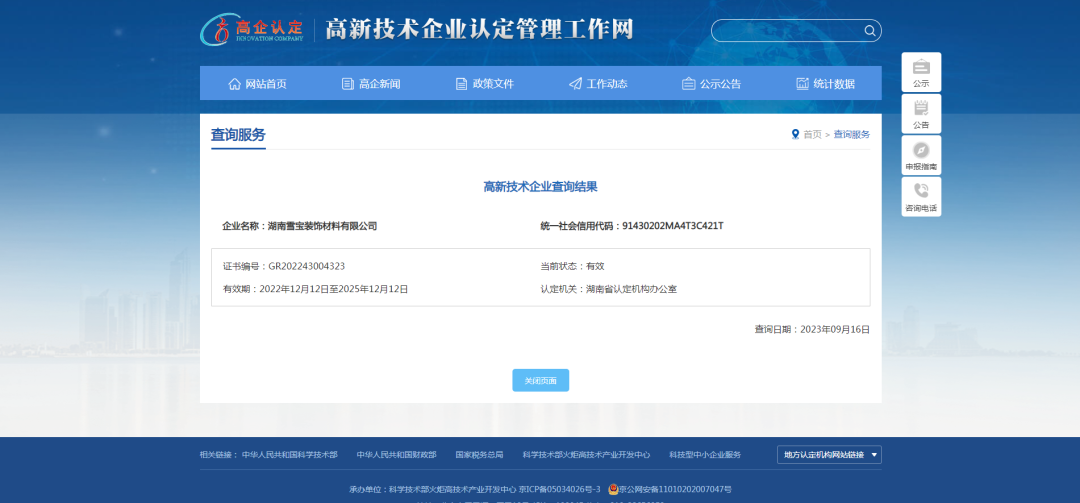Open the 申报指南 compass icon
The width and height of the screenshot is (1080, 503).
pyautogui.click(x=921, y=150)
